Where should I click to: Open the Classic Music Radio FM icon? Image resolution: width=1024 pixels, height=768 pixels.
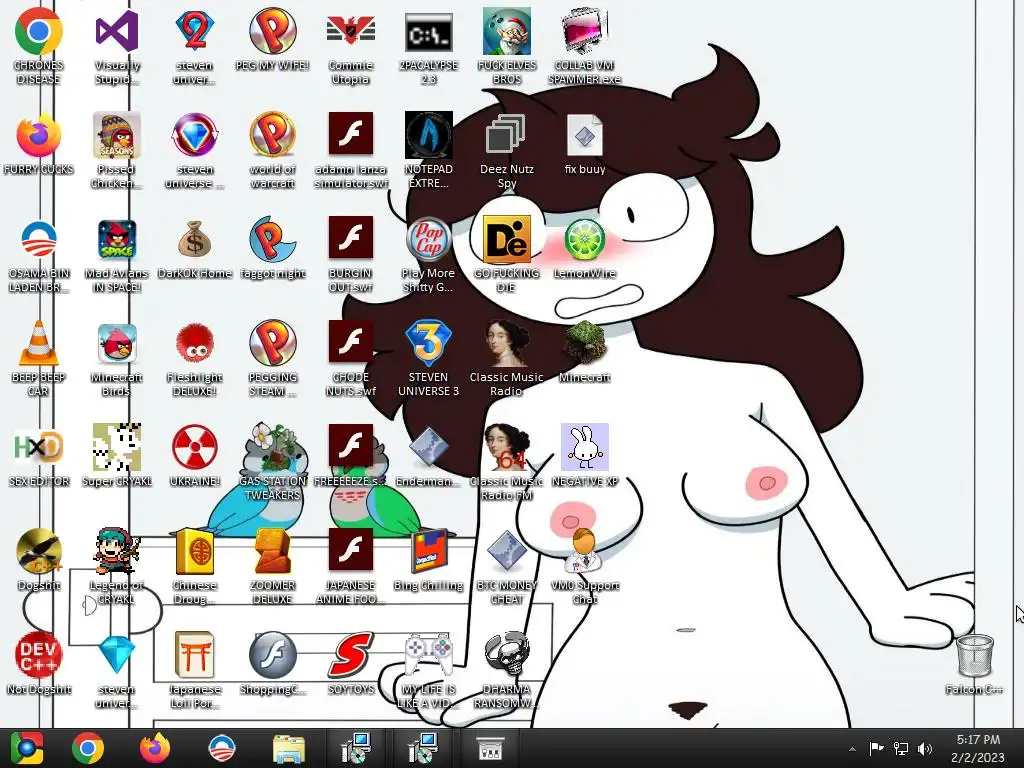506,447
